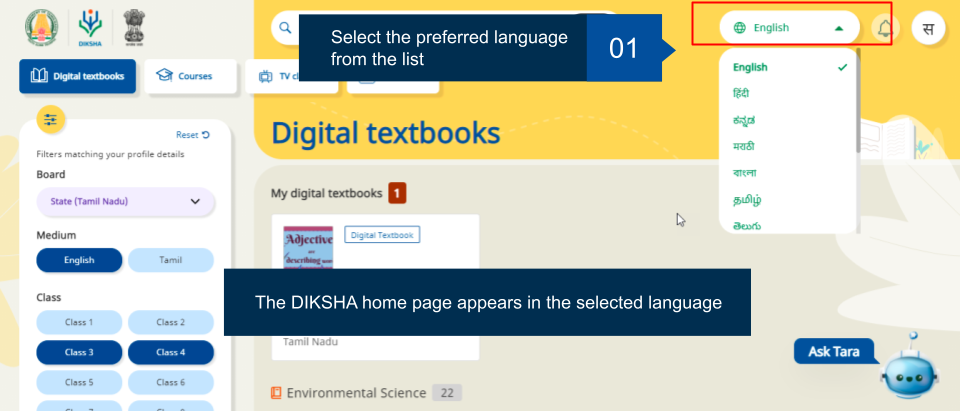Expand the Board State (Tamil Nadu) dropdown
Viewport: 960px width, 412px height.
point(125,201)
